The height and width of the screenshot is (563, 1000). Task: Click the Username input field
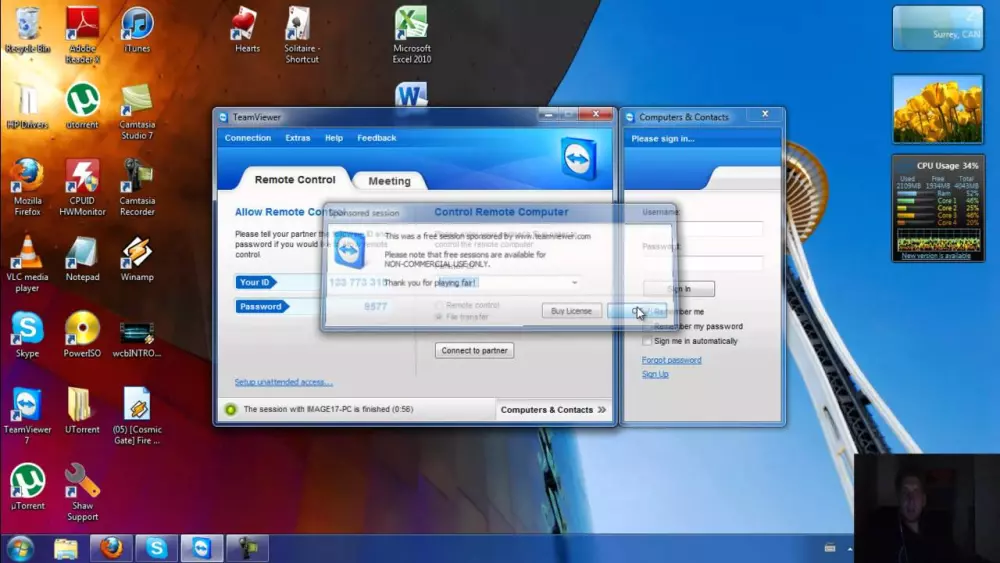[x=702, y=228]
